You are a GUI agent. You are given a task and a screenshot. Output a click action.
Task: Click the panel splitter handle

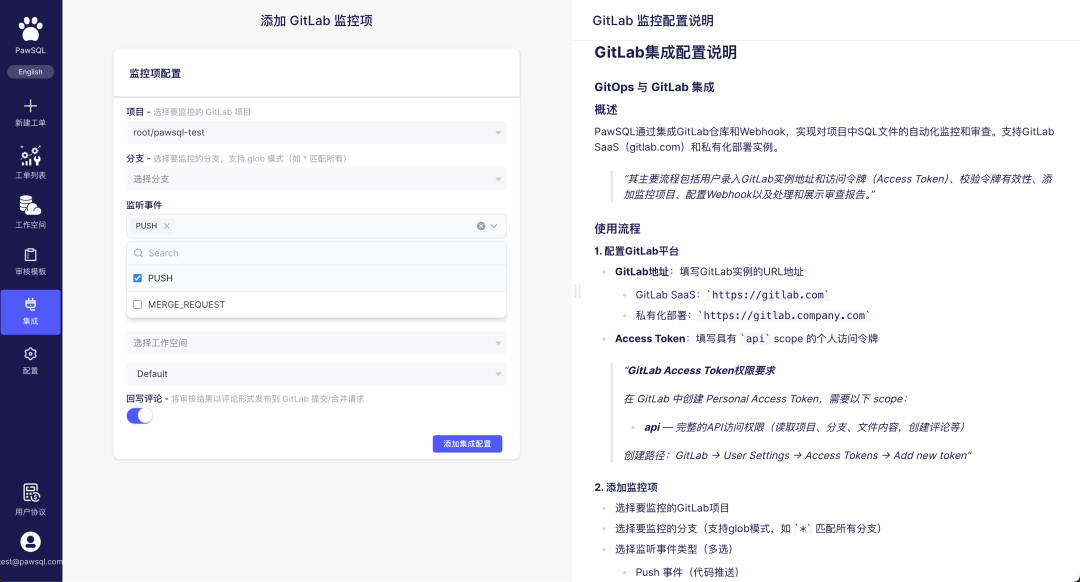577,291
